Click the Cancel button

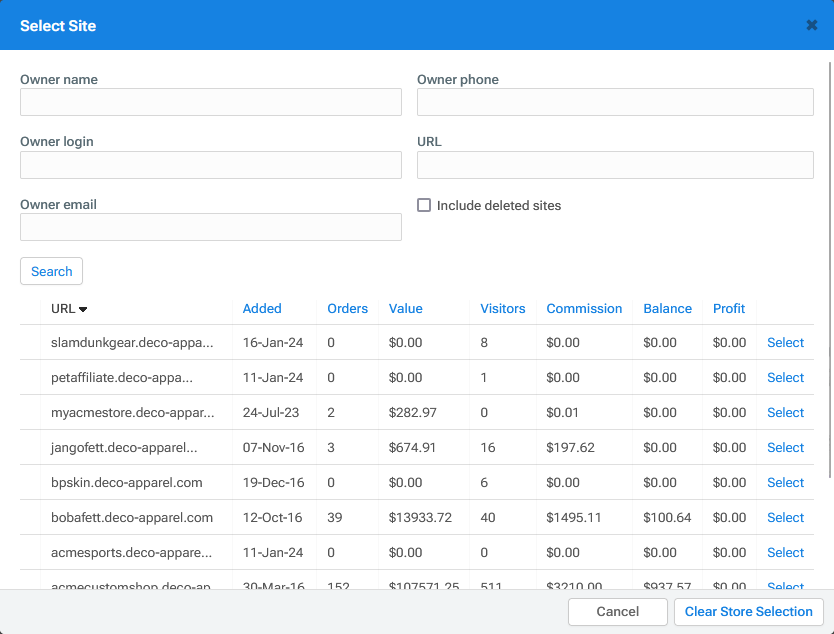coord(617,611)
